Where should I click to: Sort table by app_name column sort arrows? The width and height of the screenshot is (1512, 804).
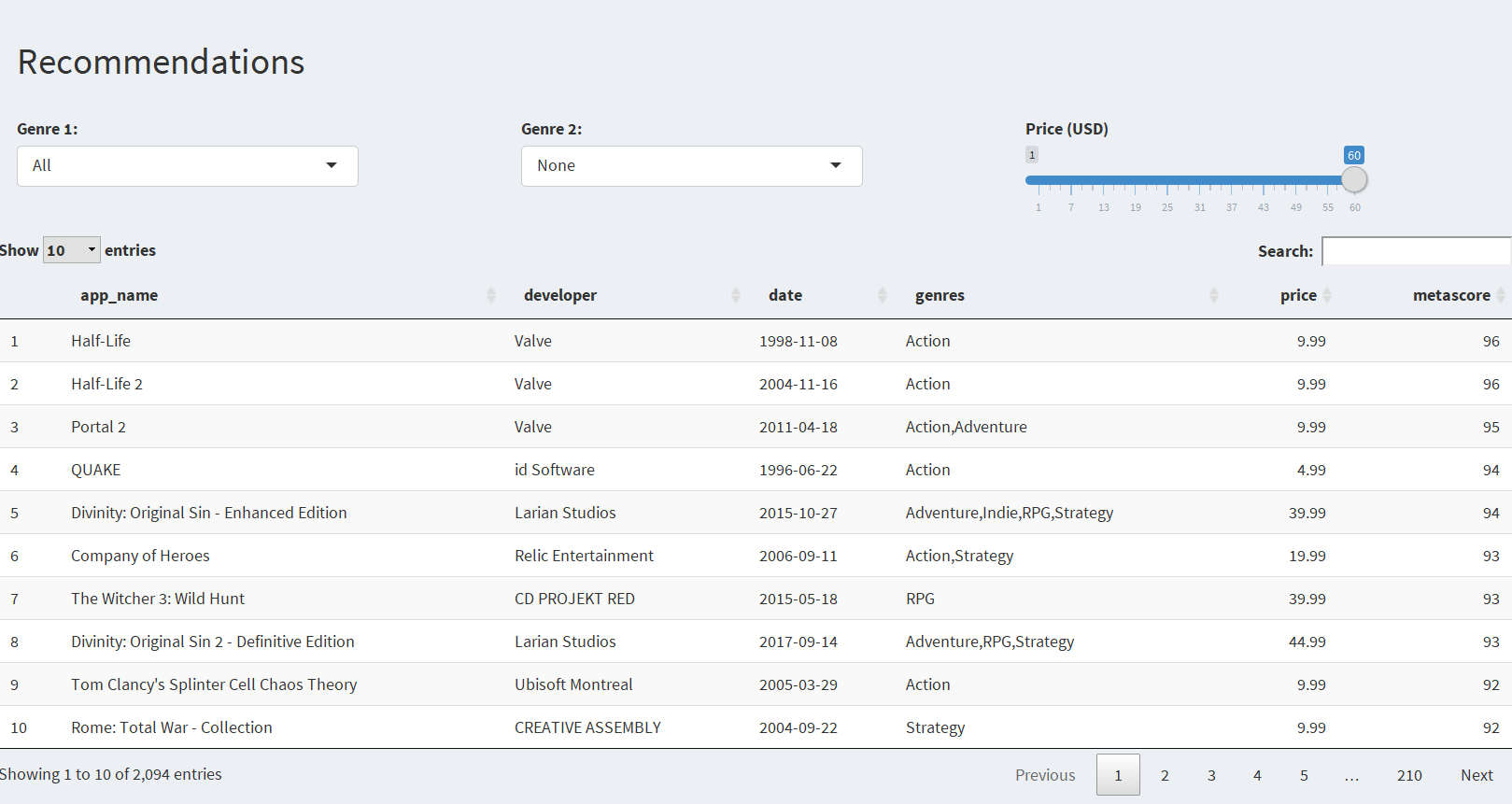(491, 295)
